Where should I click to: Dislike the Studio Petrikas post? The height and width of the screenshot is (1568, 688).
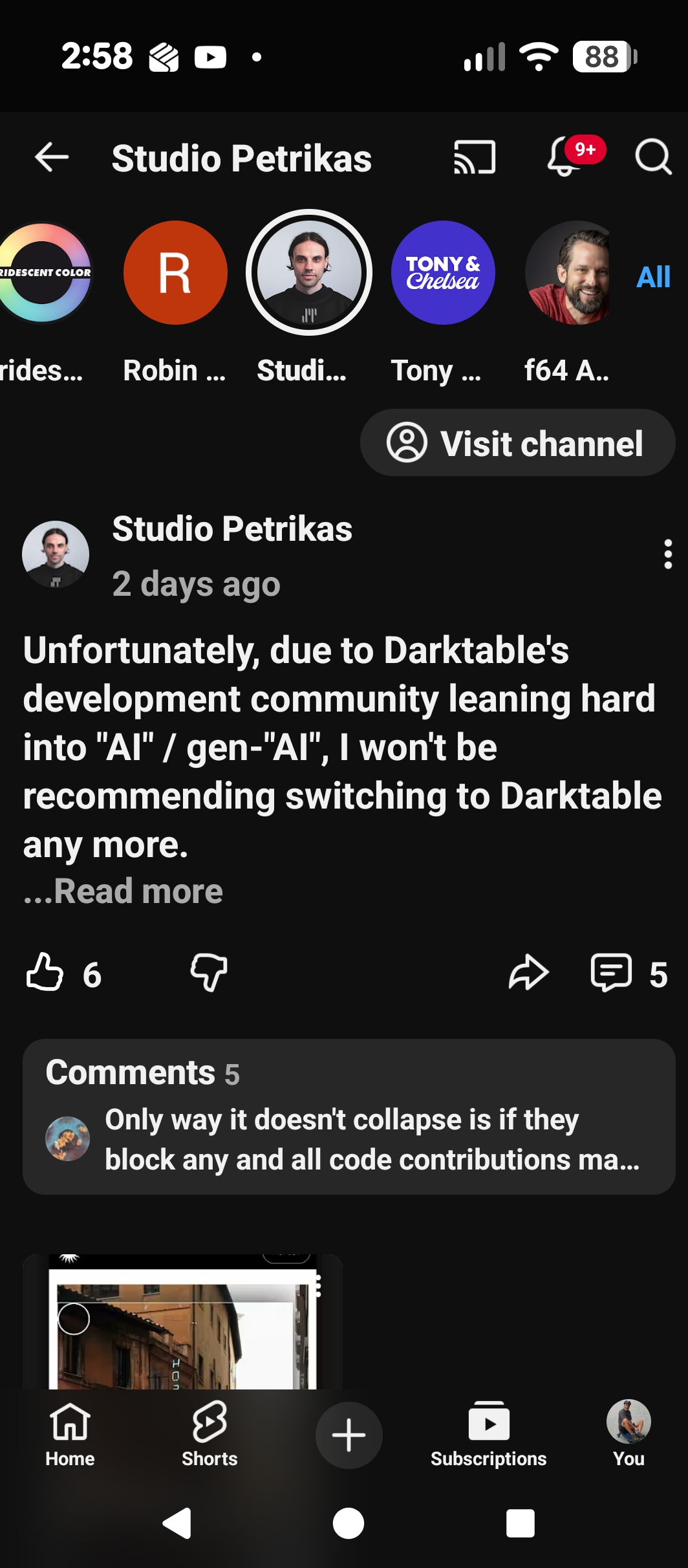point(209,972)
